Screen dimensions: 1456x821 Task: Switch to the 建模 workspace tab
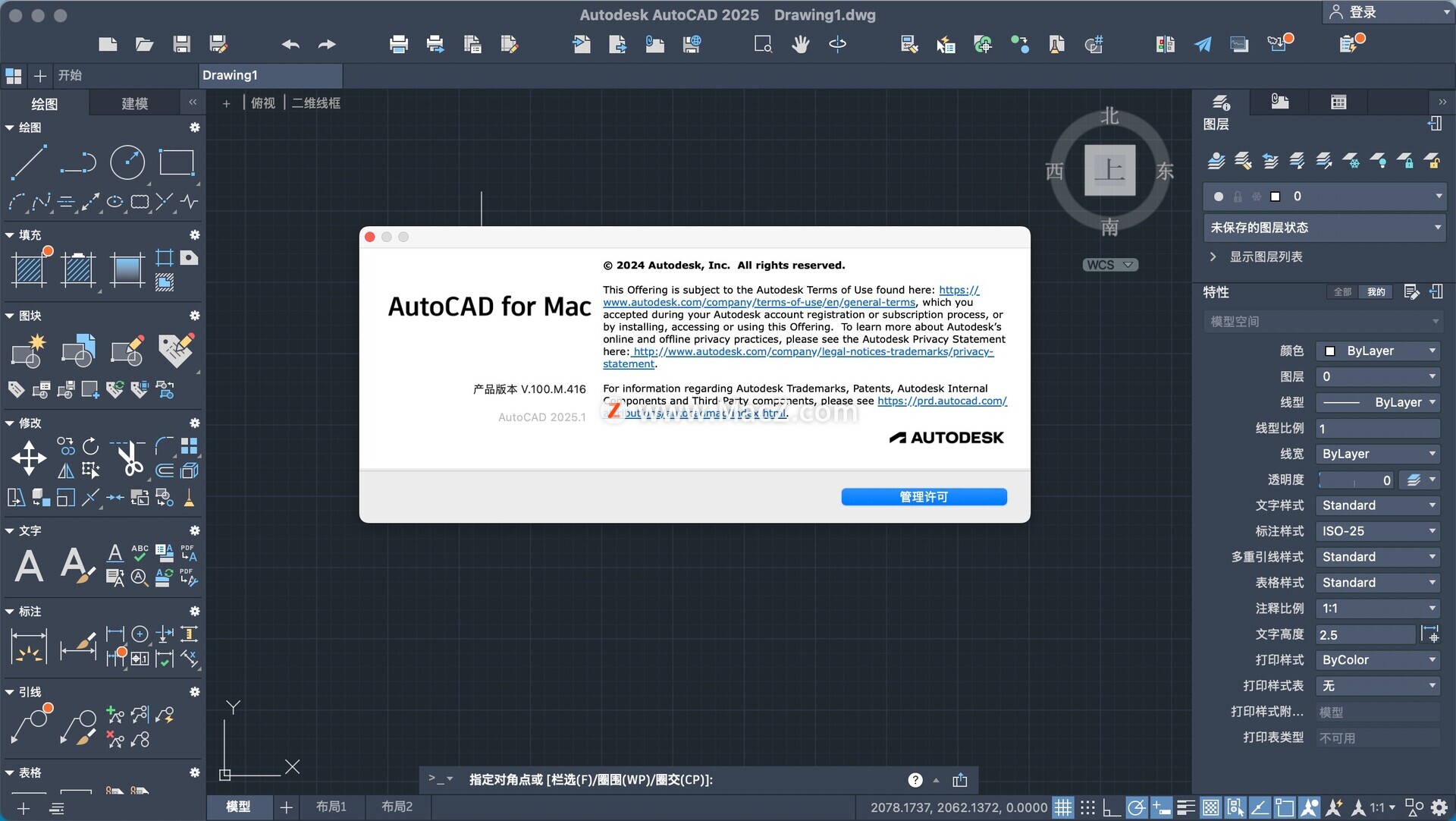click(x=135, y=103)
